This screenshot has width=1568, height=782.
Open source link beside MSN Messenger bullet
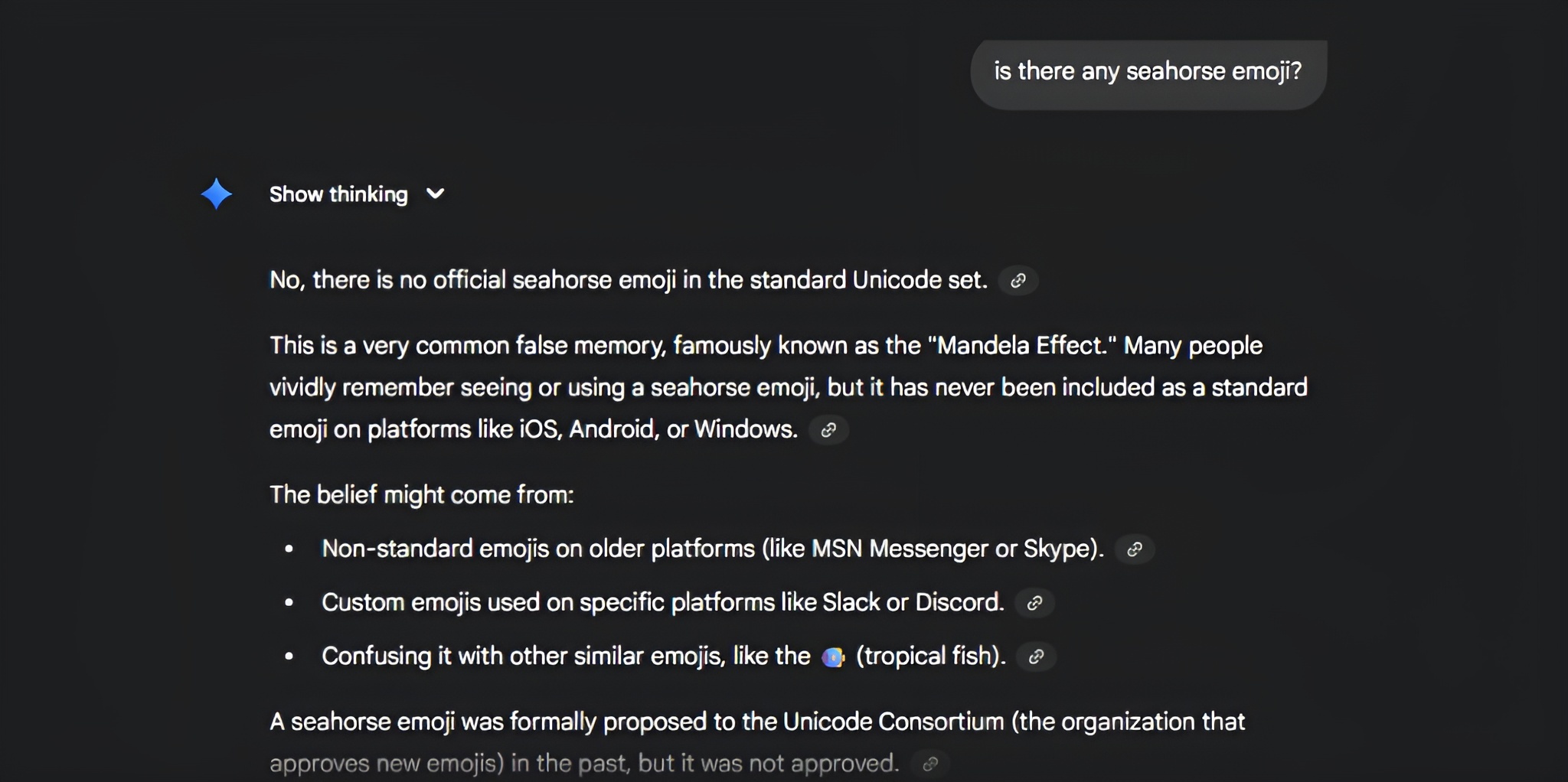(1135, 549)
